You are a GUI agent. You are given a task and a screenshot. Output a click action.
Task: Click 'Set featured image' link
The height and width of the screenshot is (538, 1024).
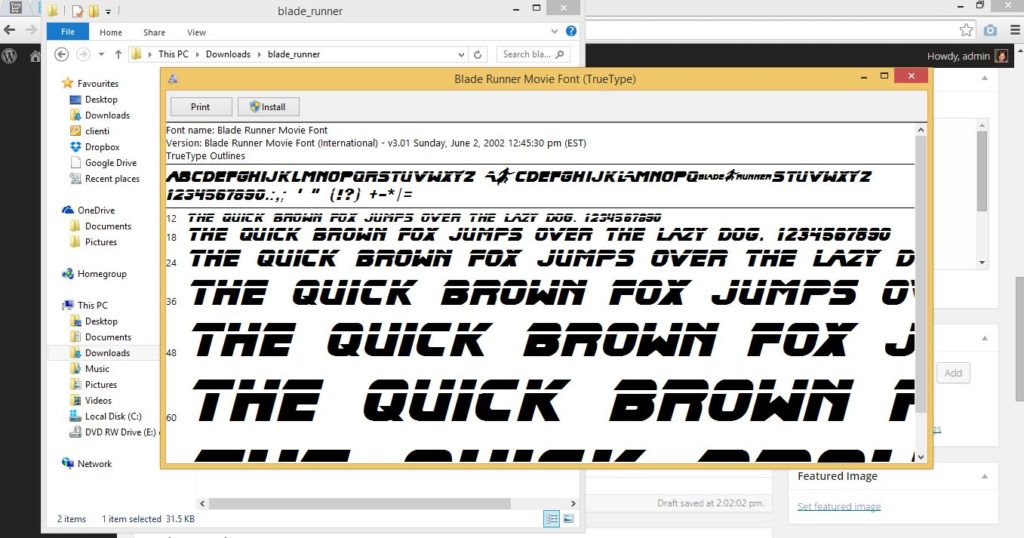pos(839,506)
